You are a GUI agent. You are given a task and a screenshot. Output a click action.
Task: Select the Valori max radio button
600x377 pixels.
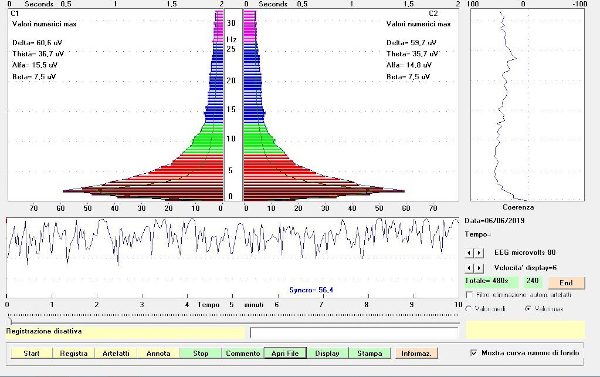tap(528, 309)
